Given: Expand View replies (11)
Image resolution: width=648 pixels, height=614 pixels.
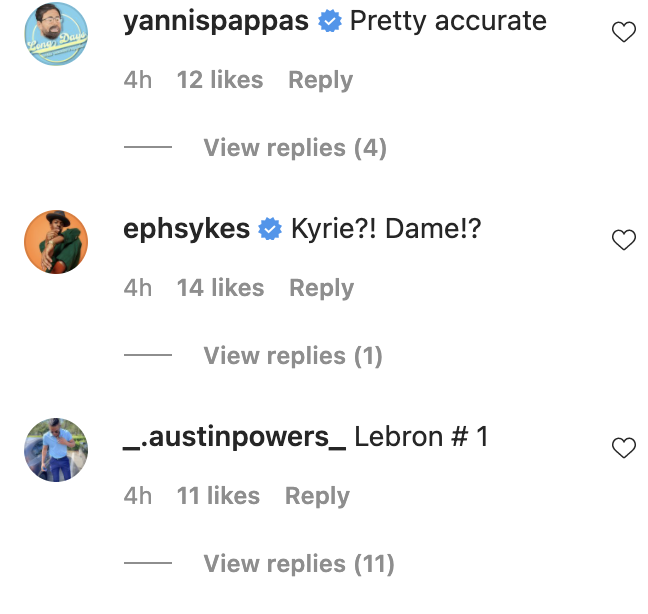Looking at the screenshot, I should pyautogui.click(x=298, y=564).
